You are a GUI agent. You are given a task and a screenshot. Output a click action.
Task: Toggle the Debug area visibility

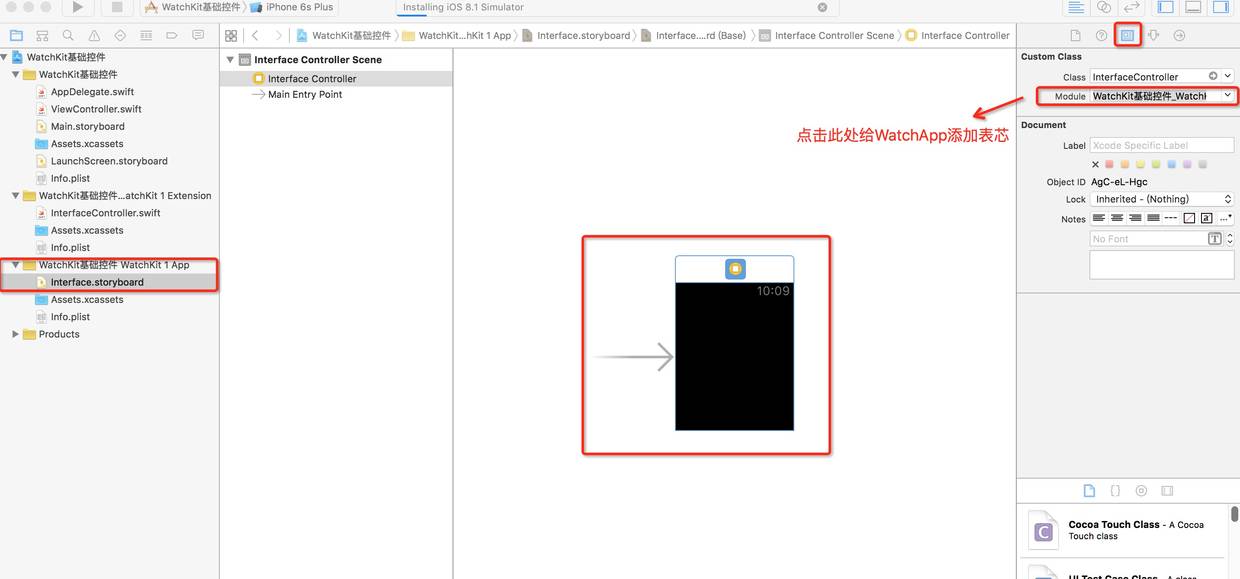[1193, 7]
